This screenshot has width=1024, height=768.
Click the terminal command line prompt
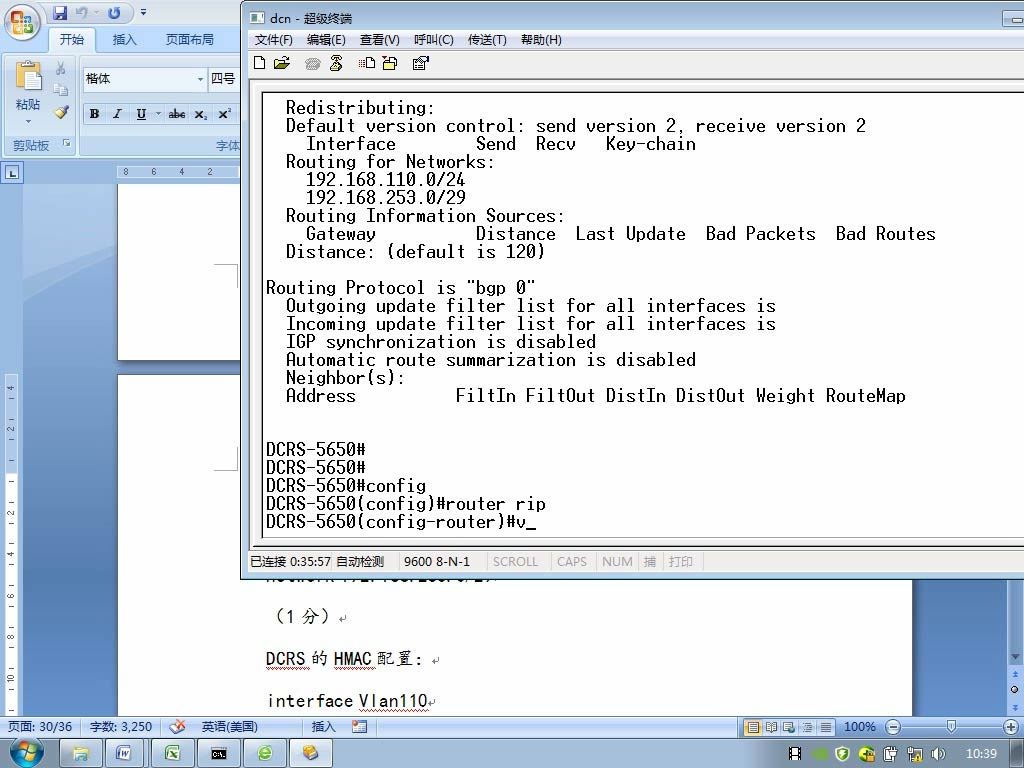[x=401, y=522]
